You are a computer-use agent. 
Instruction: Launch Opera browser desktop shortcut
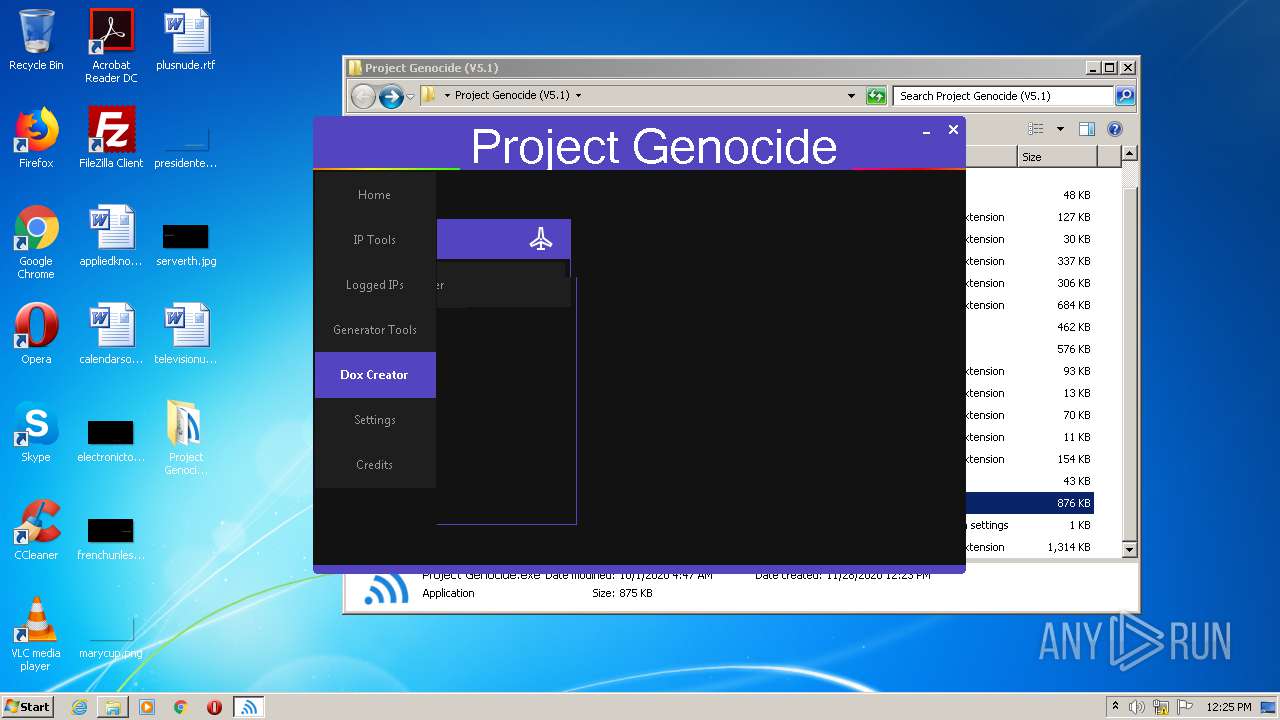click(36, 334)
